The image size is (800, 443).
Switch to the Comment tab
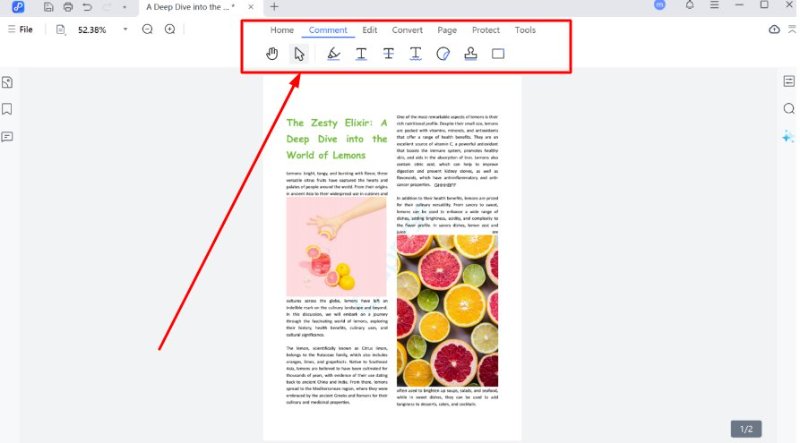[328, 30]
